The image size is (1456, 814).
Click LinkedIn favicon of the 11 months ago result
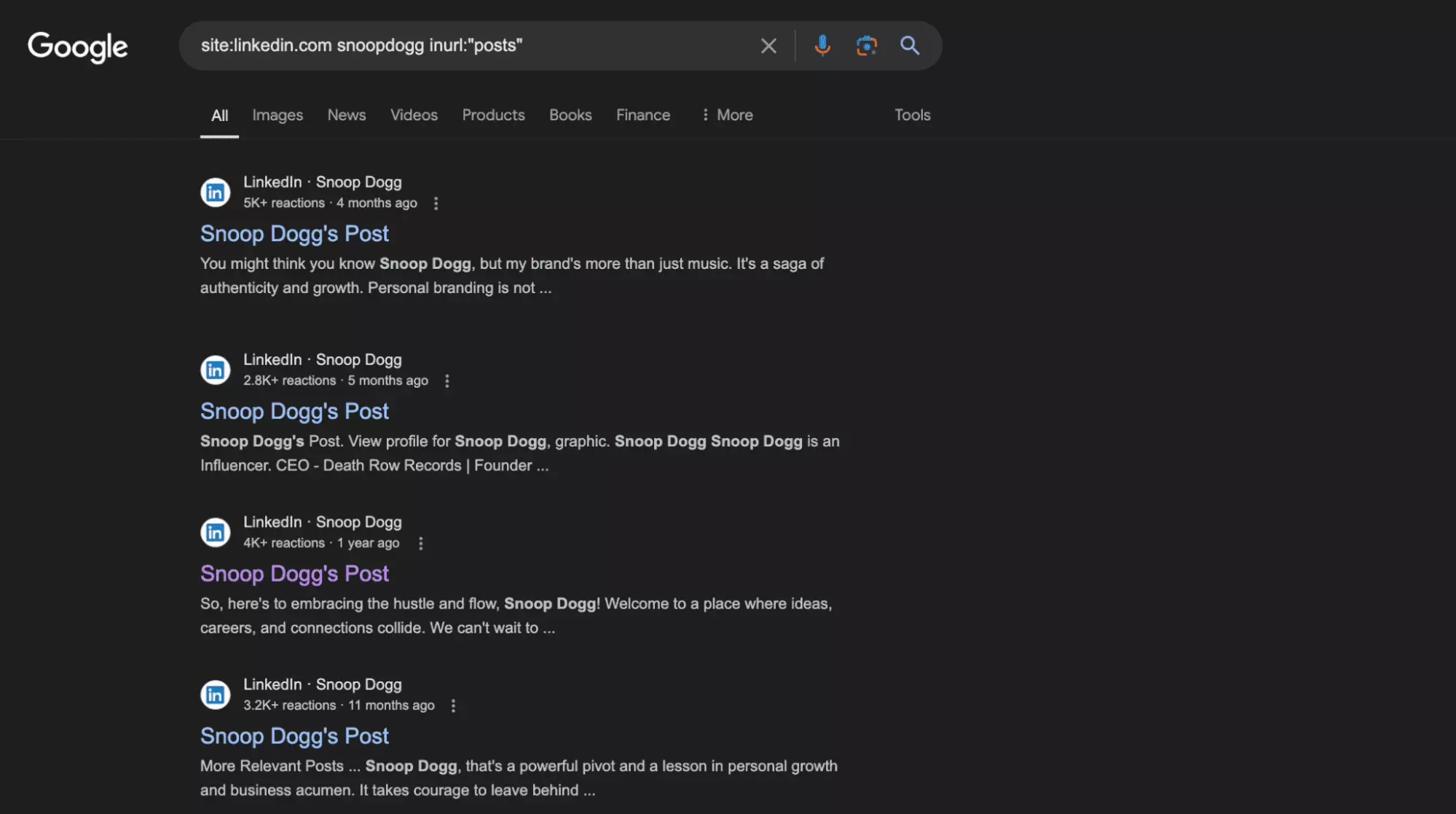(215, 695)
